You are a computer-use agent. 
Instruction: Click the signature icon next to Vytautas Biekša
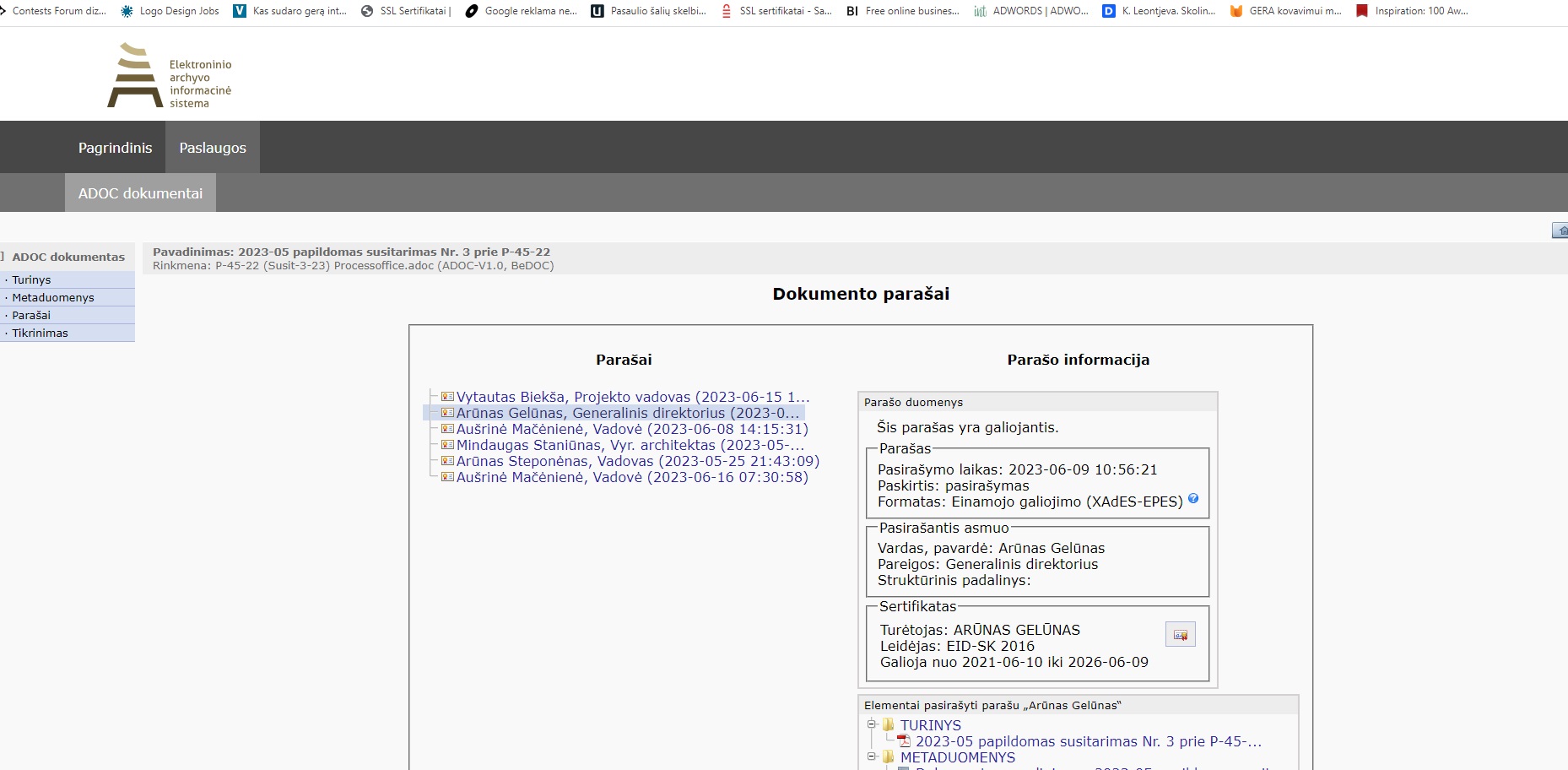click(x=447, y=397)
